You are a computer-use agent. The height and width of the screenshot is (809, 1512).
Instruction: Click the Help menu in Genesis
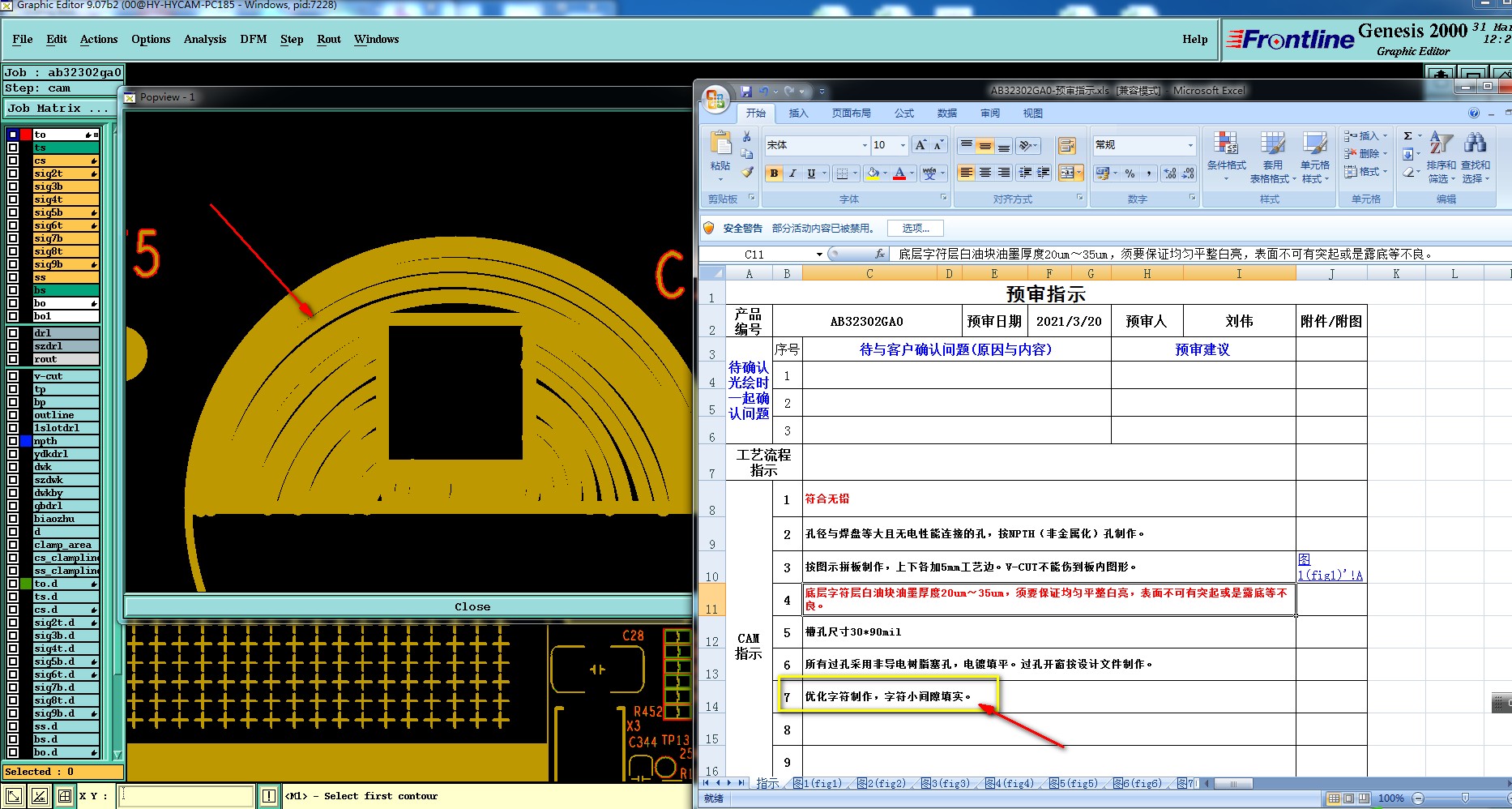pyautogui.click(x=1194, y=39)
